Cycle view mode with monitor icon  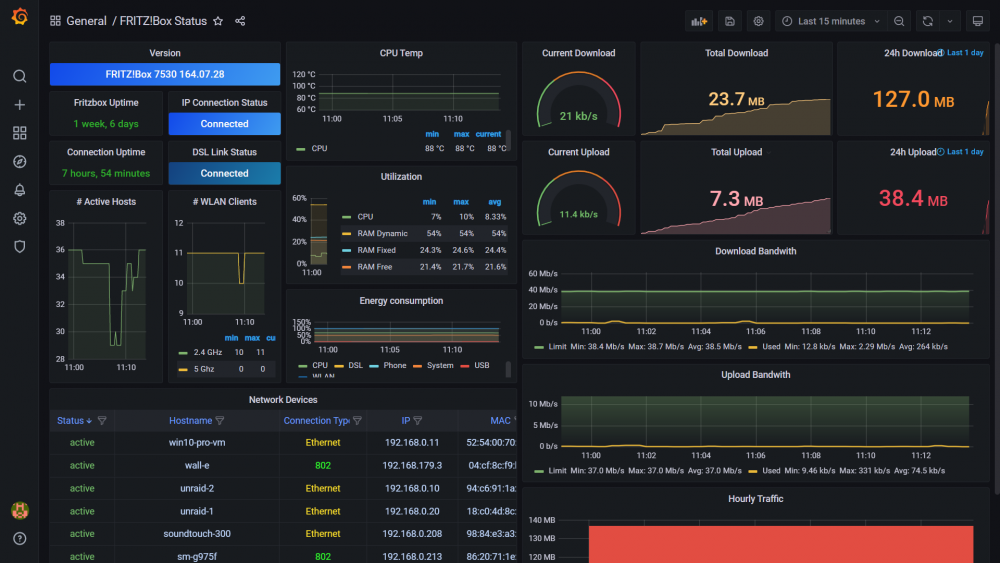click(x=978, y=21)
